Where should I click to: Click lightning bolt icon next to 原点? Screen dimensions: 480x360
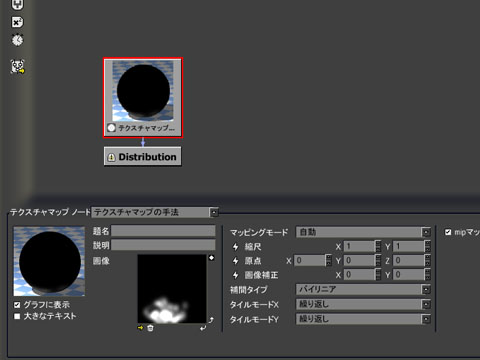pos(236,261)
